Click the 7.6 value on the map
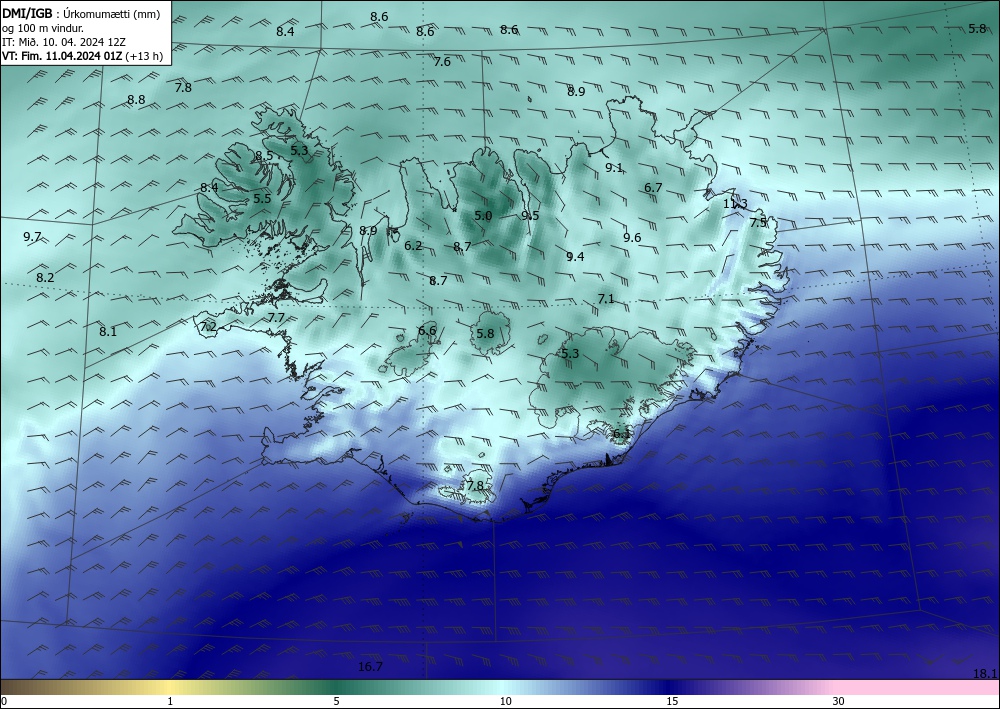The width and height of the screenshot is (1000, 709). pyautogui.click(x=442, y=62)
